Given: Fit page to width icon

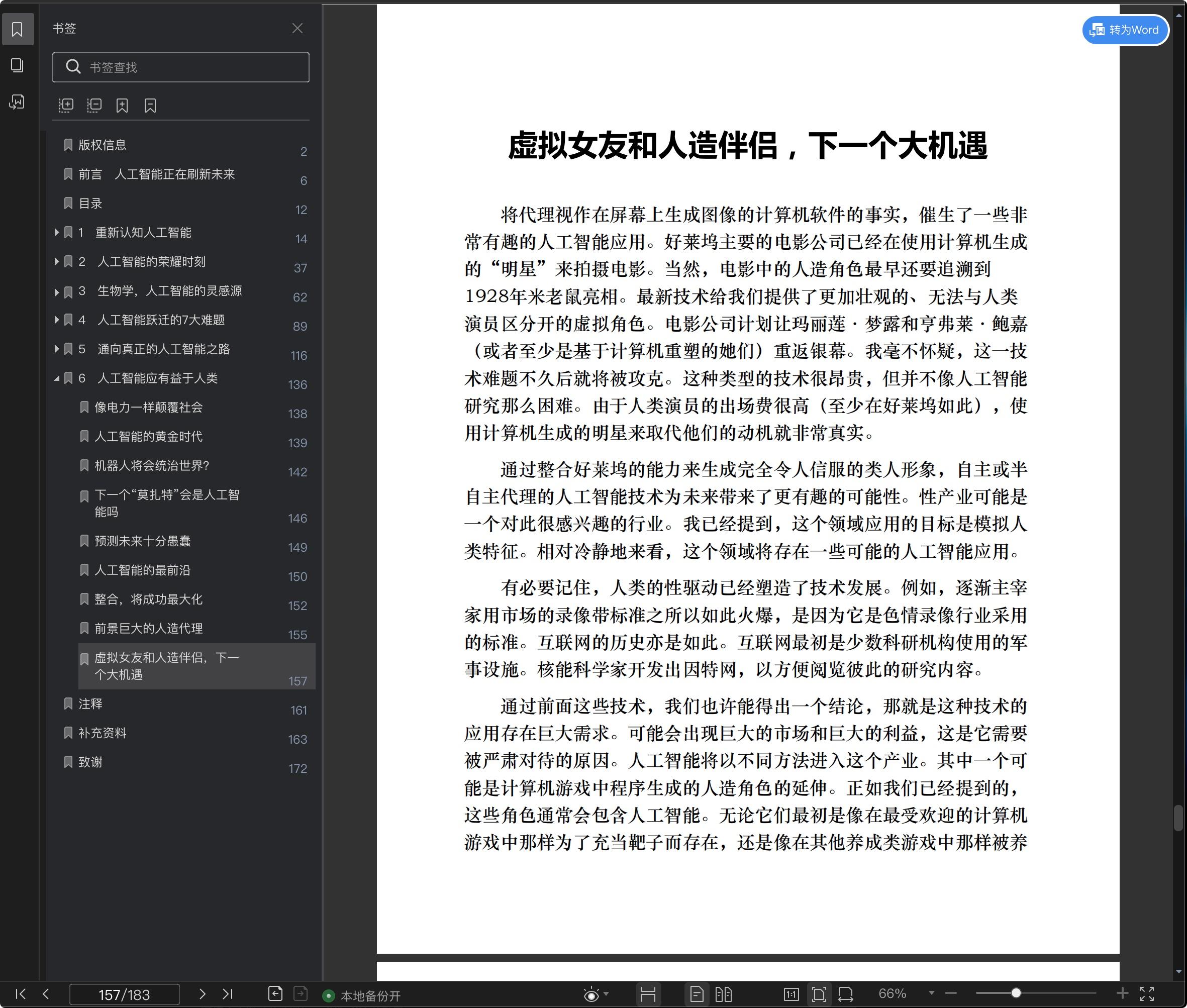Looking at the screenshot, I should (x=846, y=994).
